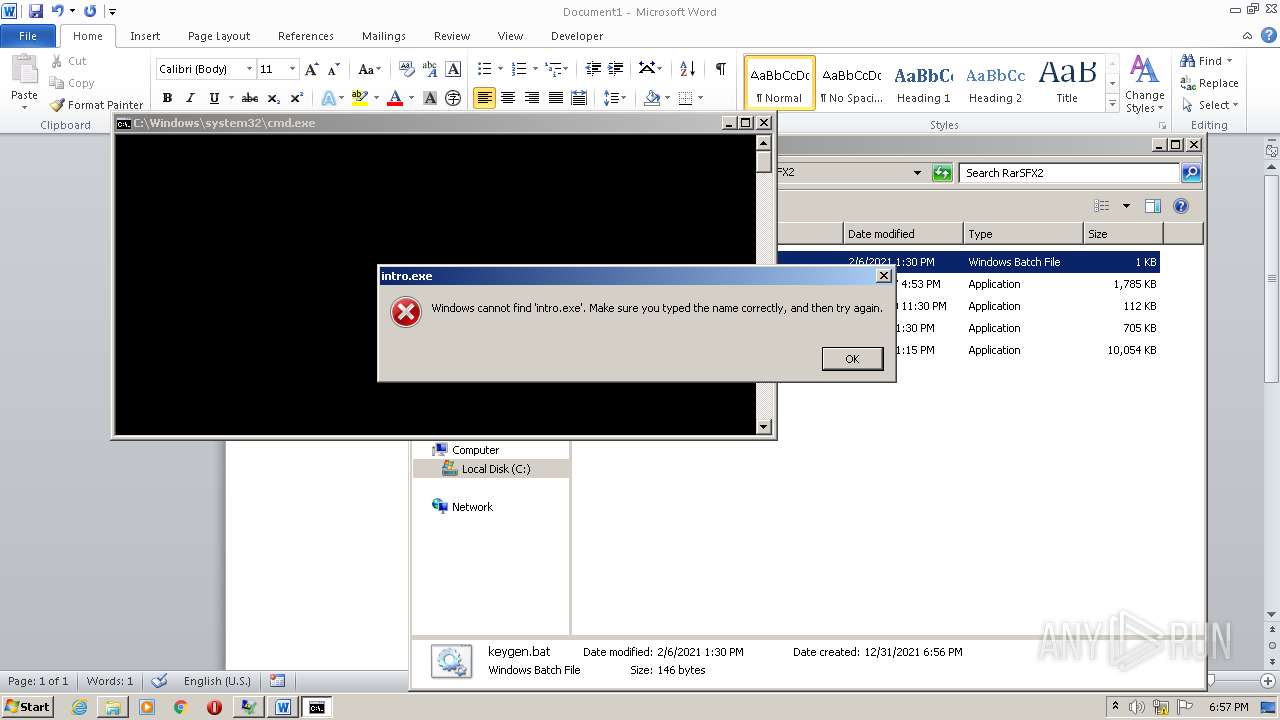The width and height of the screenshot is (1280, 720).
Task: Open the Numbering list dropdown arrow
Action: pyautogui.click(x=535, y=69)
